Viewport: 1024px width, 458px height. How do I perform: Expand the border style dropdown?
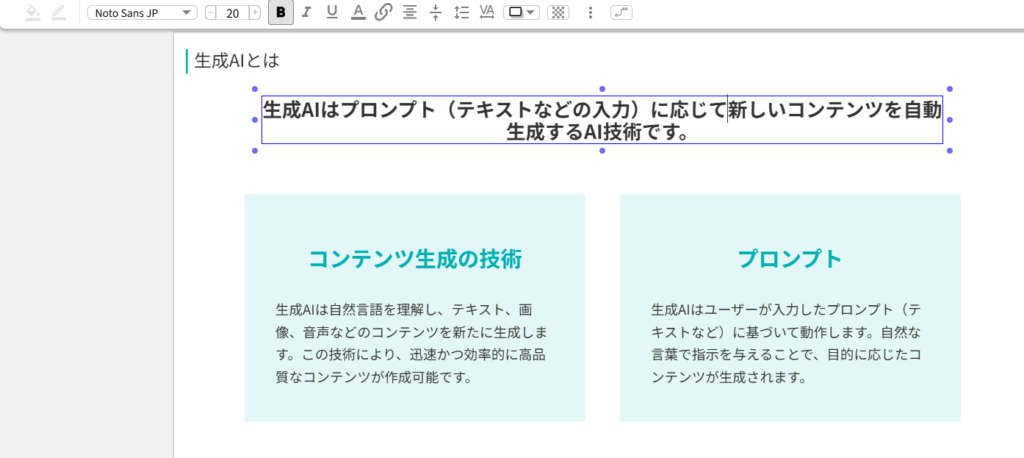coord(521,12)
